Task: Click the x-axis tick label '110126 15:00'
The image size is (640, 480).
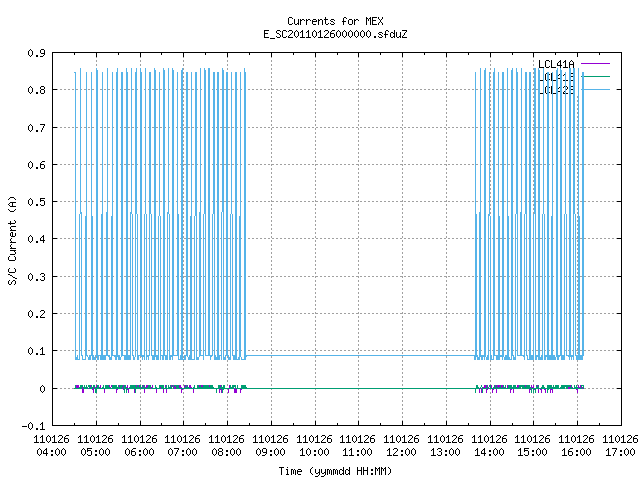Action: click(x=532, y=446)
